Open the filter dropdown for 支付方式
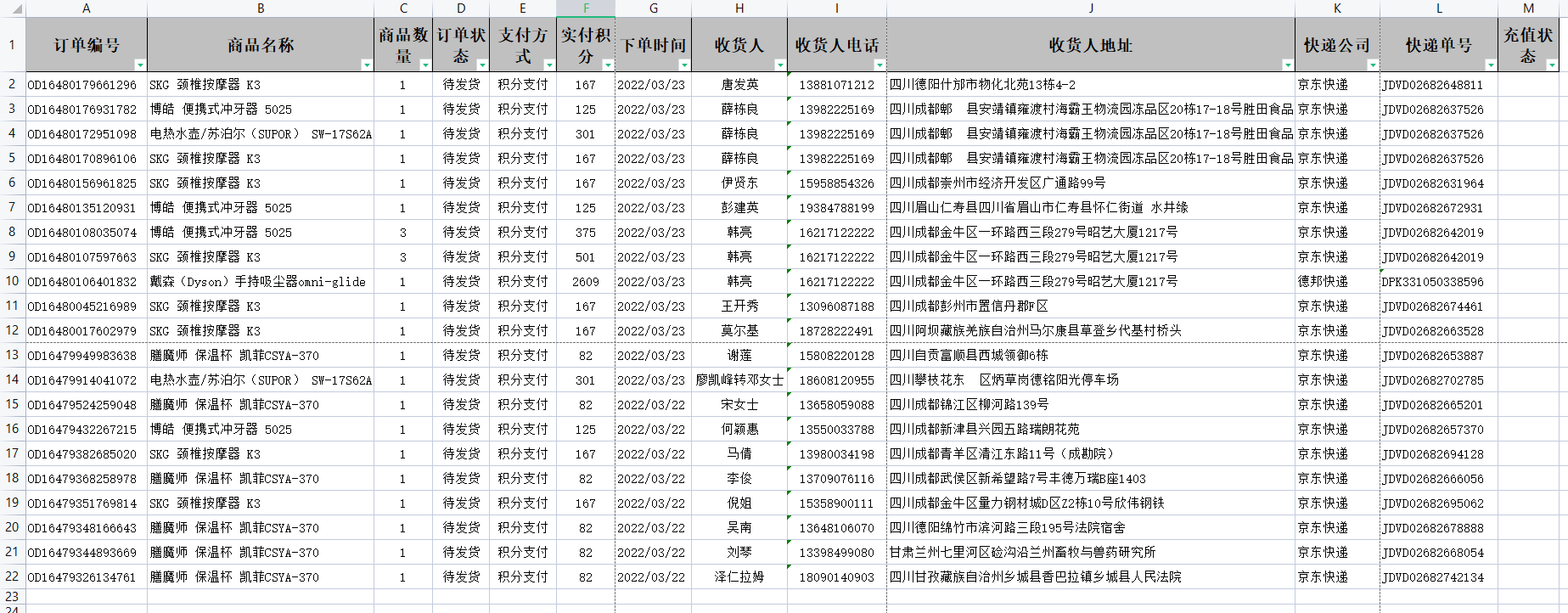This screenshot has width=1568, height=613. [549, 65]
